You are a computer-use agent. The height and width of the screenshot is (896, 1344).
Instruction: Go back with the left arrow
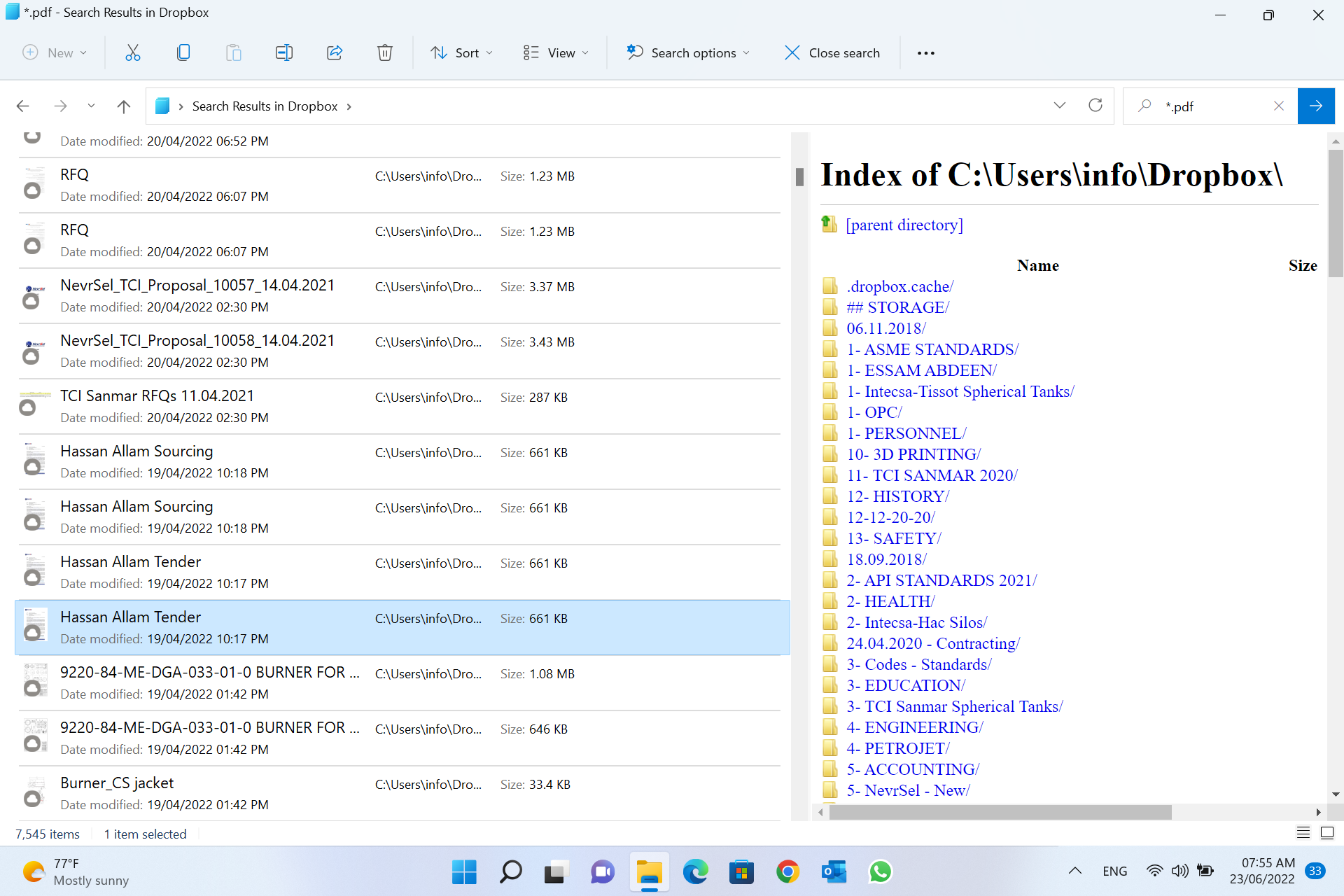(23, 106)
